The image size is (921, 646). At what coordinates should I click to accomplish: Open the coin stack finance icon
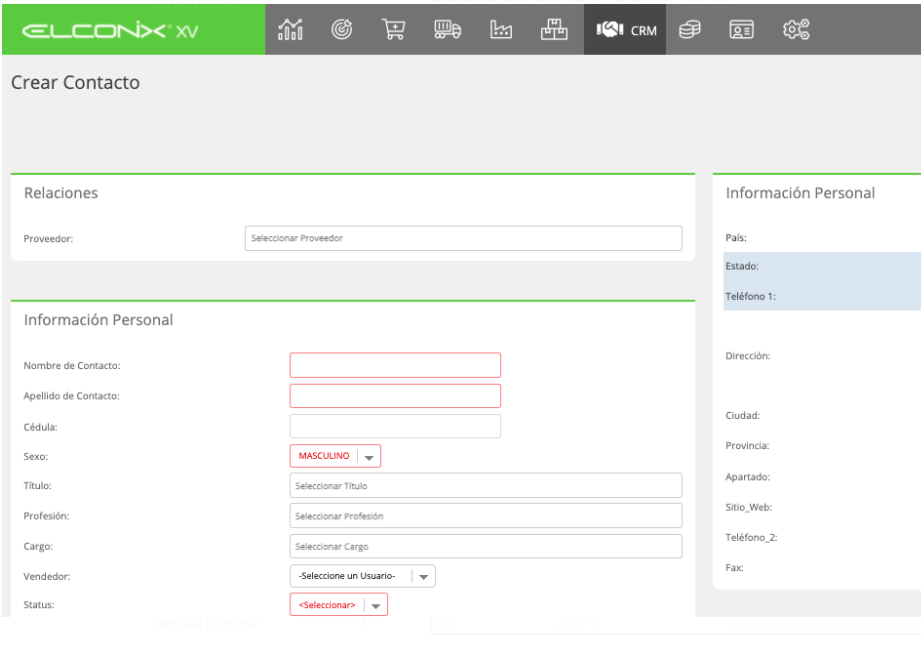(x=690, y=29)
